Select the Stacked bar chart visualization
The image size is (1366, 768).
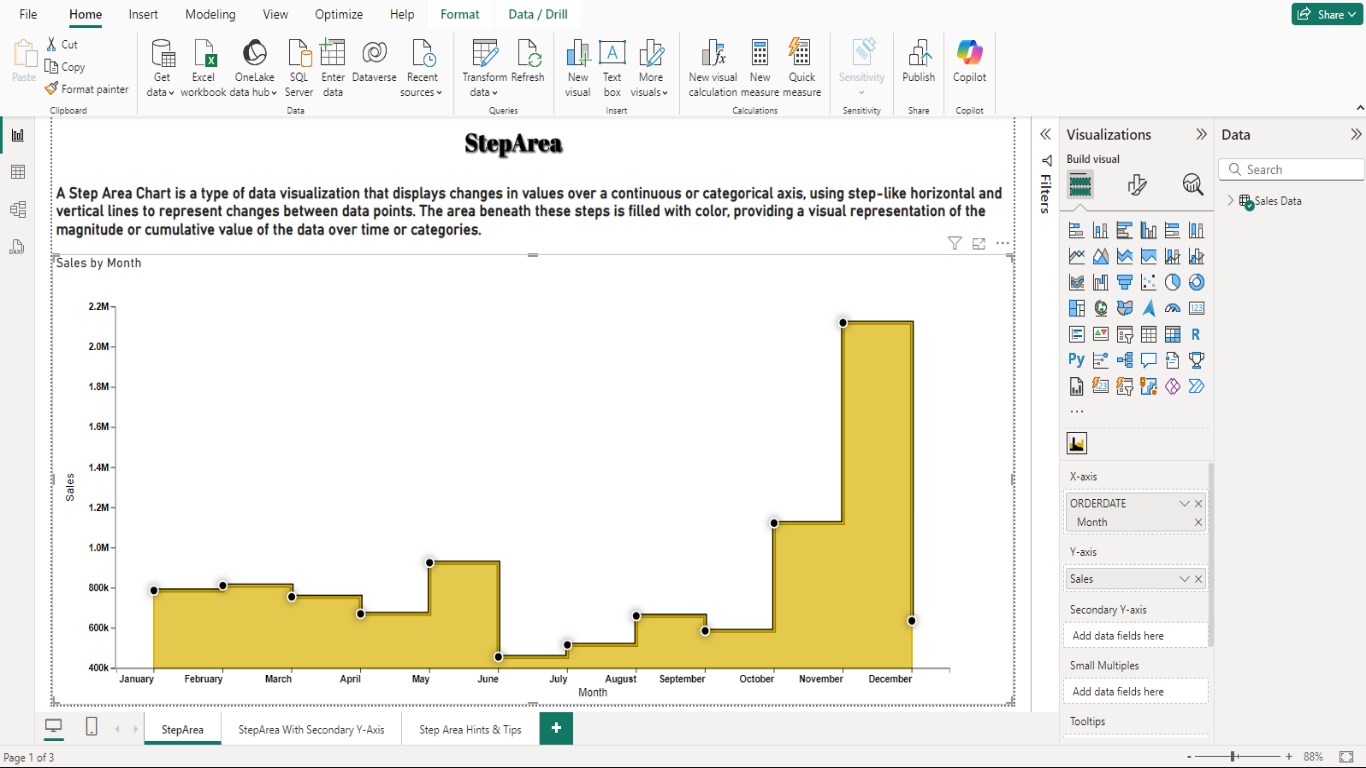click(x=1076, y=229)
